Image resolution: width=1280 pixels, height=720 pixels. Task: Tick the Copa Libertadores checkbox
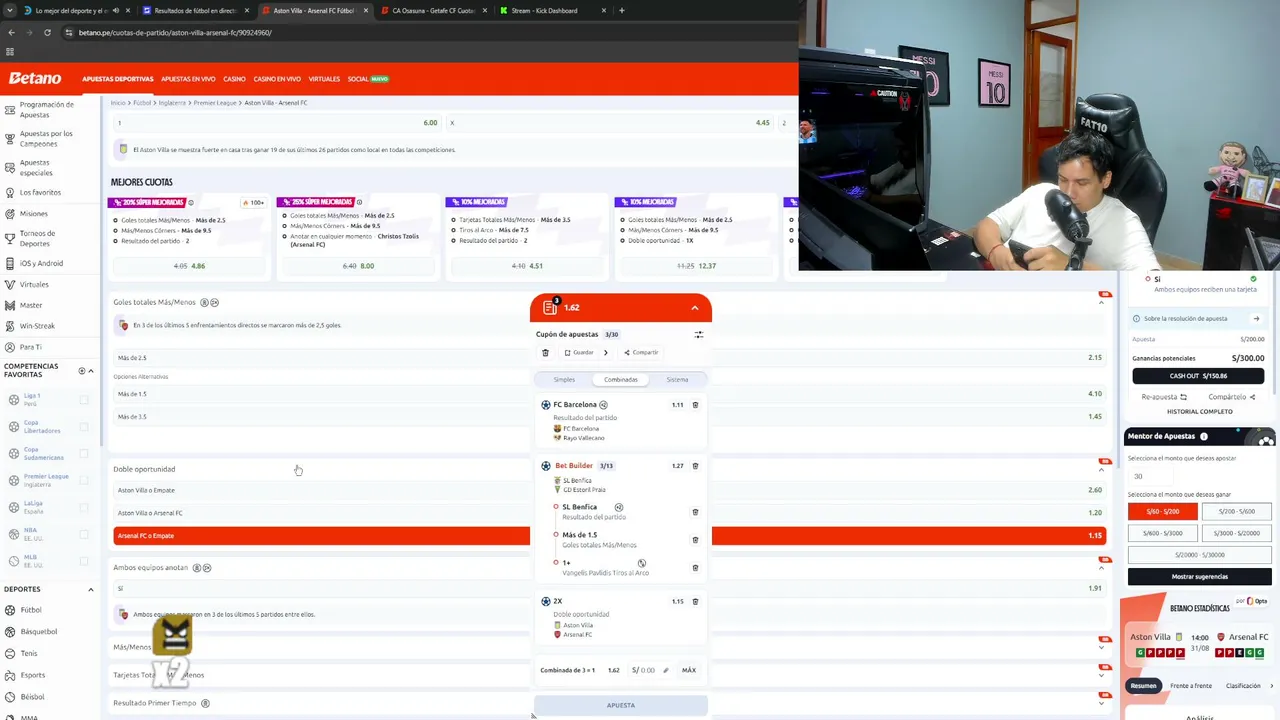84,427
